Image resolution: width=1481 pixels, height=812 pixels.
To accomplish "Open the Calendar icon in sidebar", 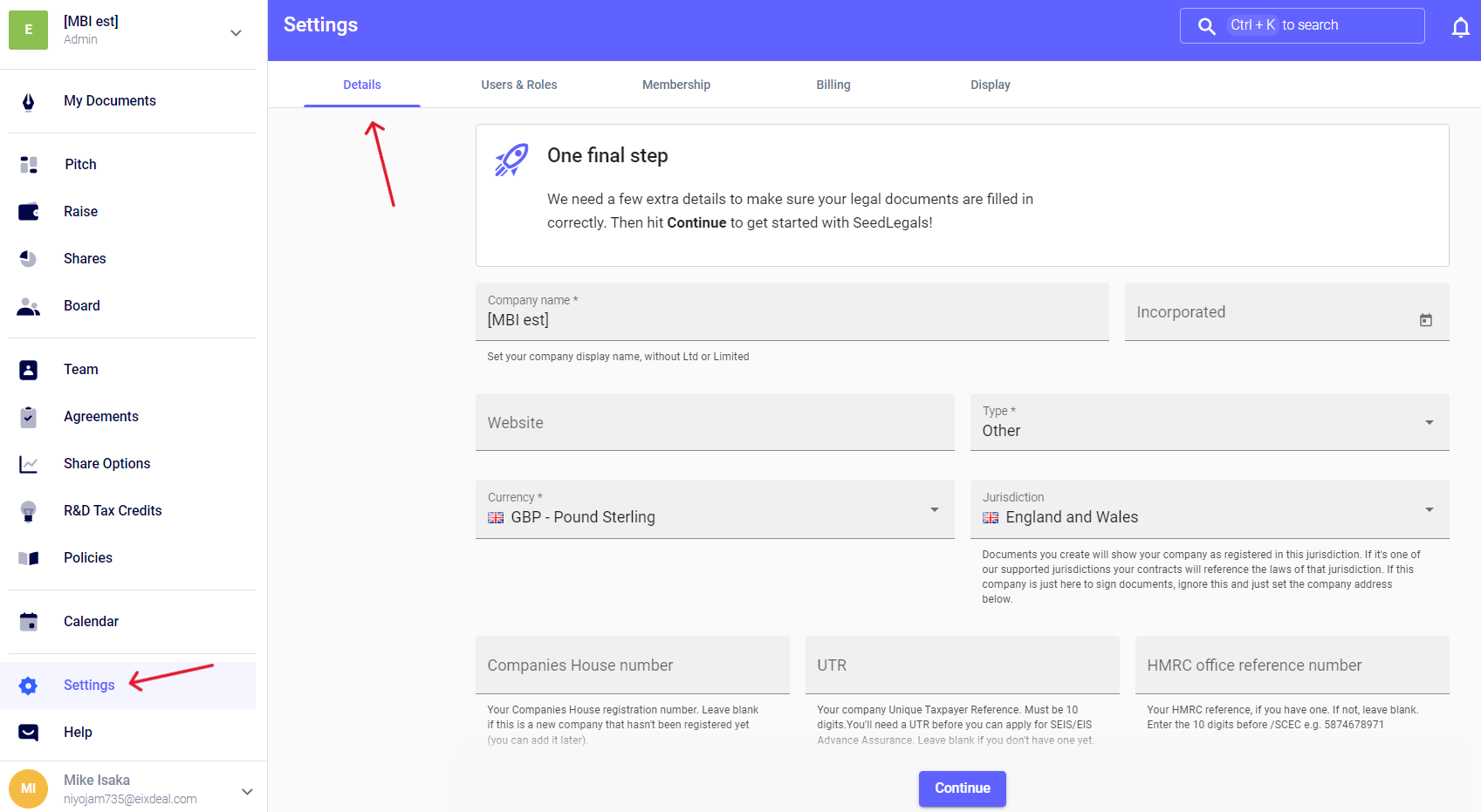I will point(28,622).
